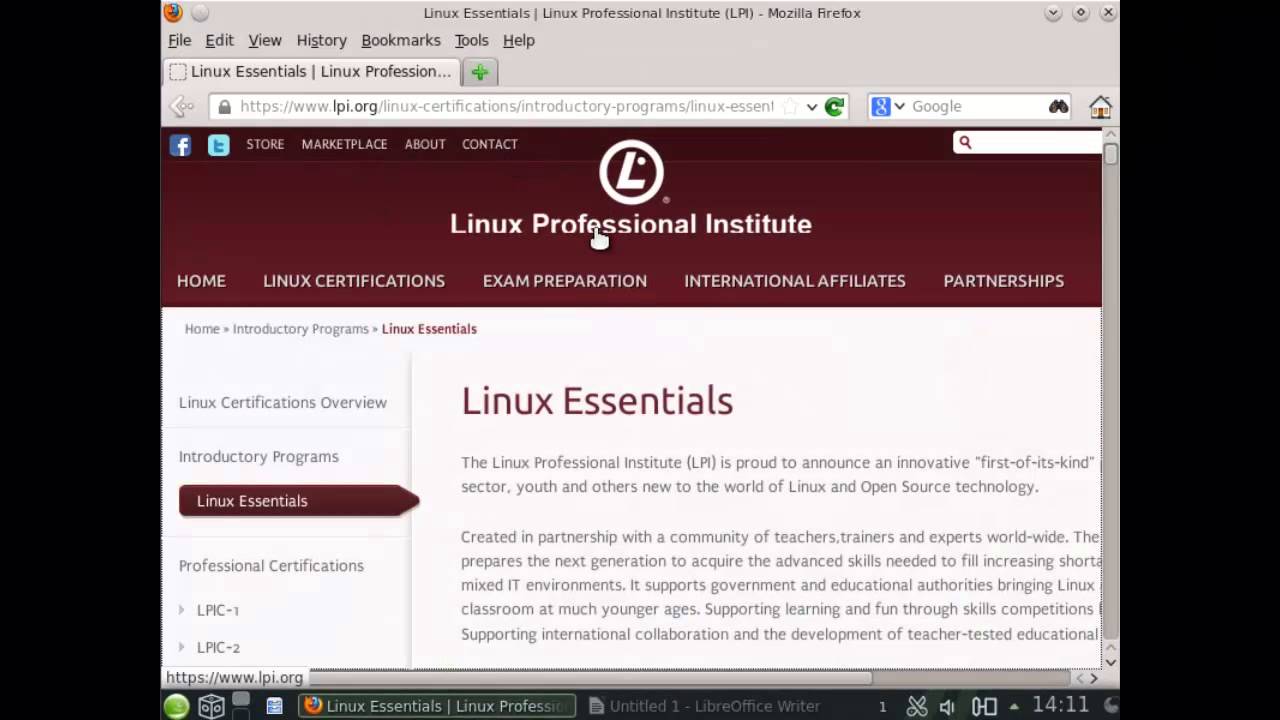This screenshot has width=1280, height=720.
Task: Open the browser Home icon
Action: [1100, 107]
